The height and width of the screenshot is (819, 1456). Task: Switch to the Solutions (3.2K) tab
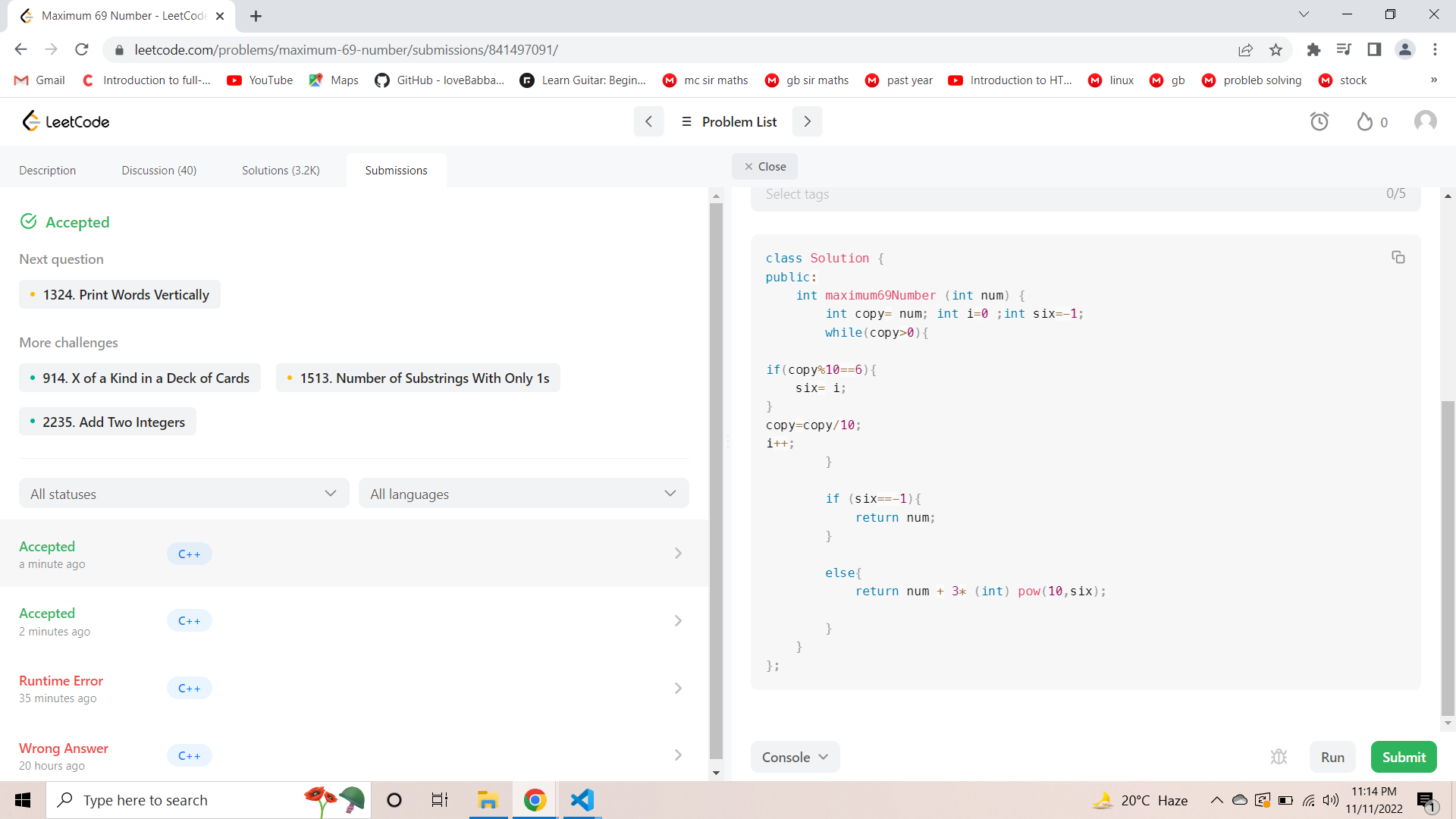coord(281,170)
